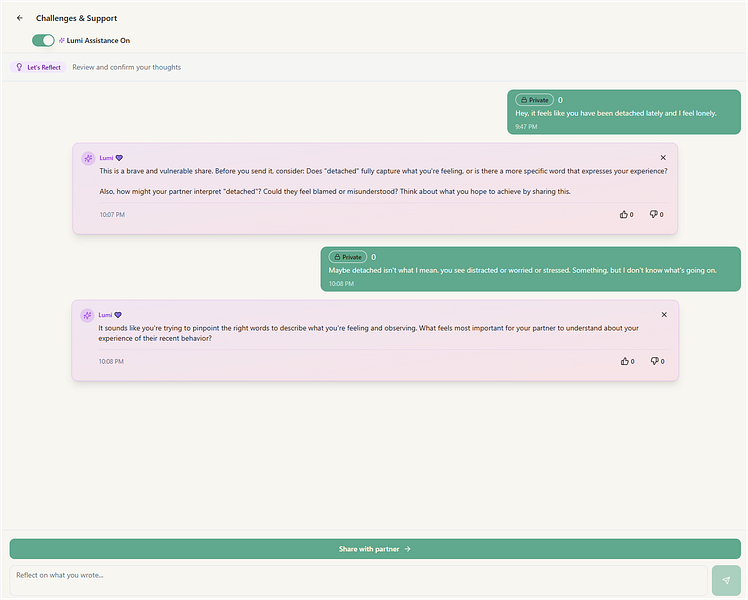Click the send paper-plane button
Image resolution: width=748 pixels, height=600 pixels.
pos(726,580)
